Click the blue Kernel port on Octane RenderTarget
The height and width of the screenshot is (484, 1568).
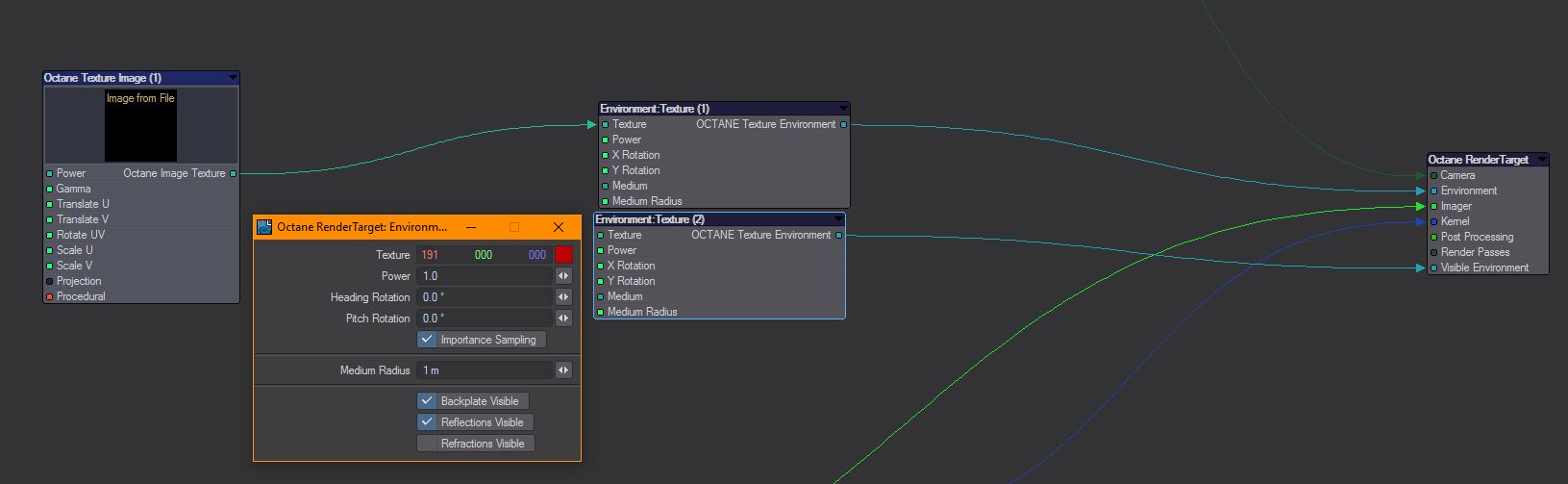(x=1433, y=222)
